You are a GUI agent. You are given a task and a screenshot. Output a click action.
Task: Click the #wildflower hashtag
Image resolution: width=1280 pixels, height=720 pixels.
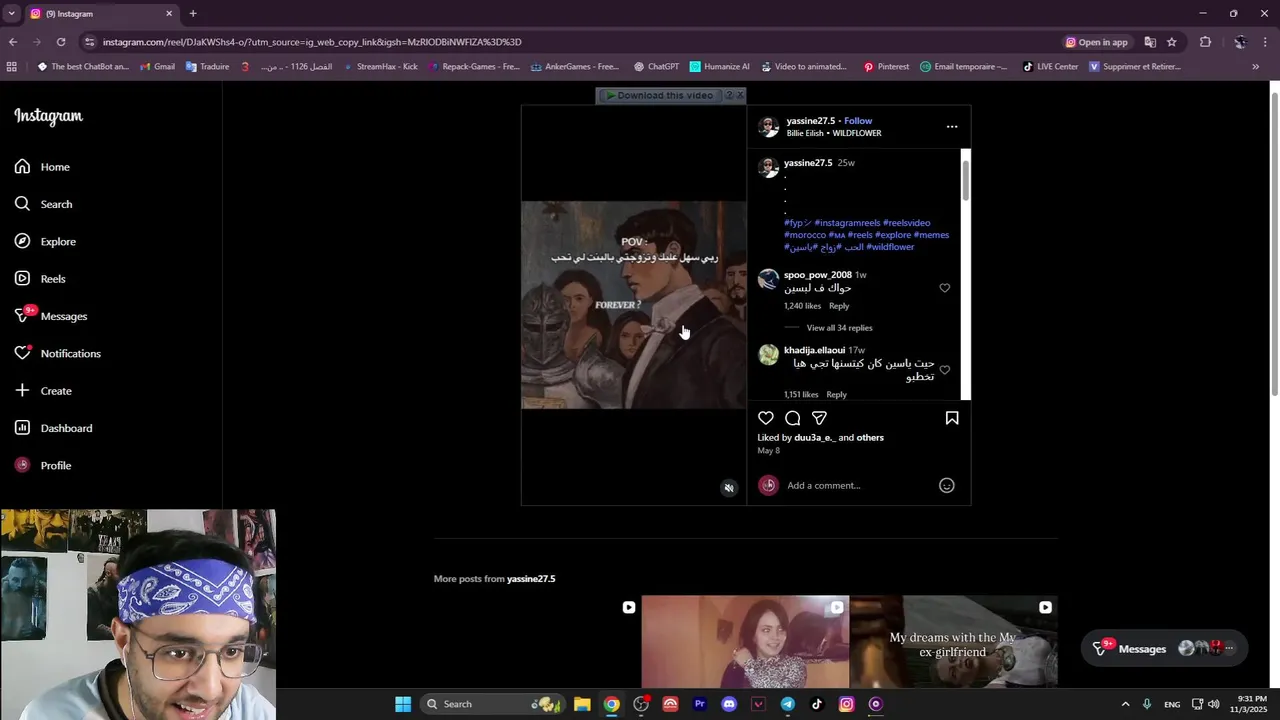[890, 247]
